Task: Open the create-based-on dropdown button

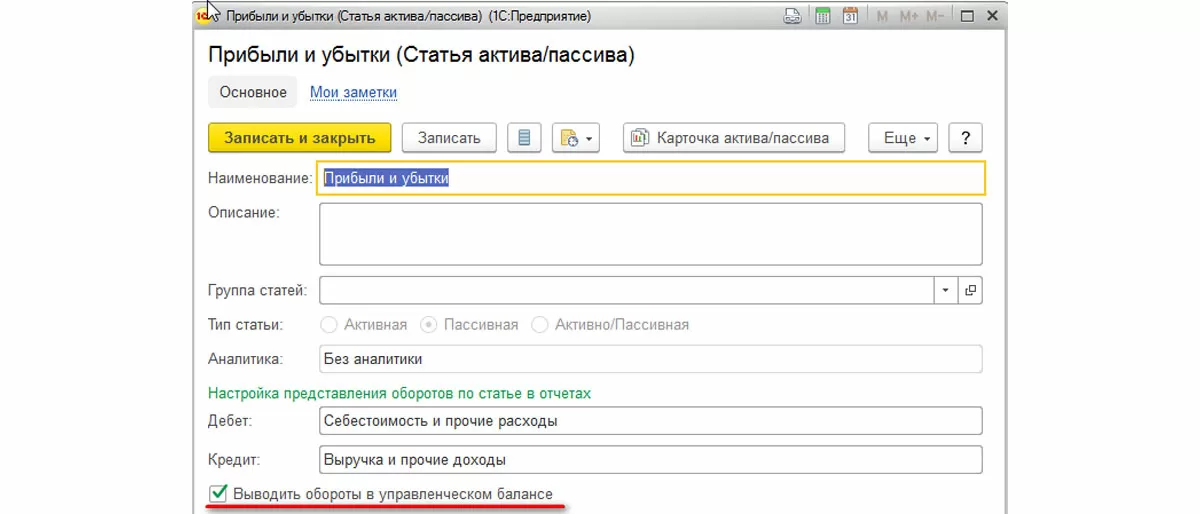Action: click(x=575, y=138)
